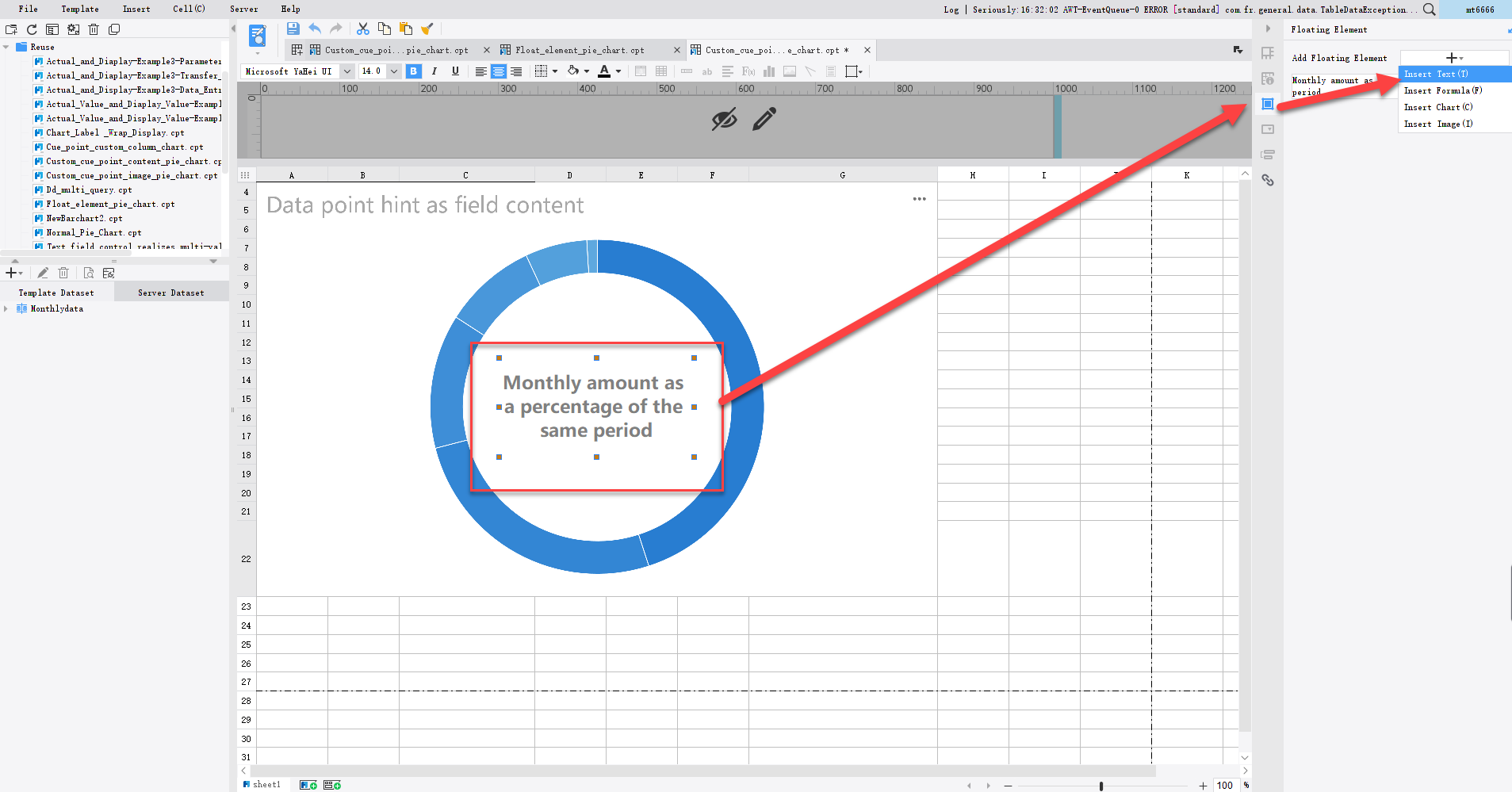This screenshot has height=792, width=1512.
Task: Toggle bold formatting
Action: click(x=413, y=71)
